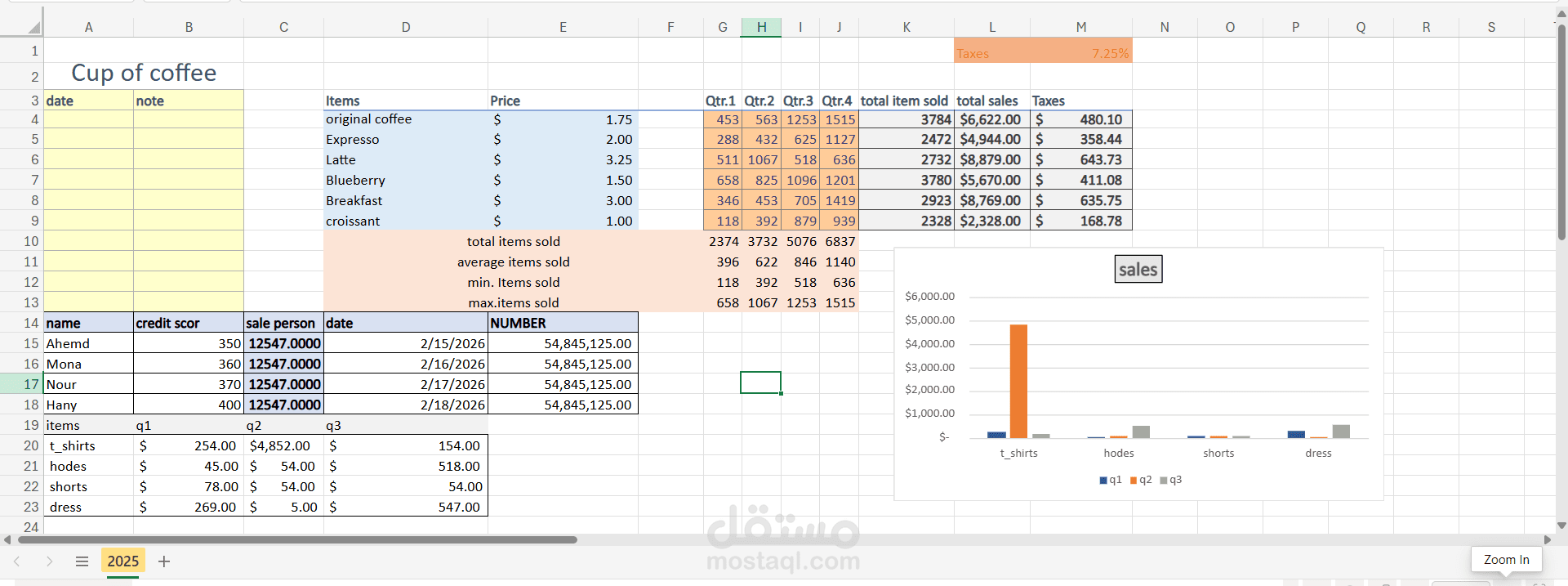Click the yellow 'date' header cell
This screenshot has width=1568, height=586.
click(x=88, y=101)
